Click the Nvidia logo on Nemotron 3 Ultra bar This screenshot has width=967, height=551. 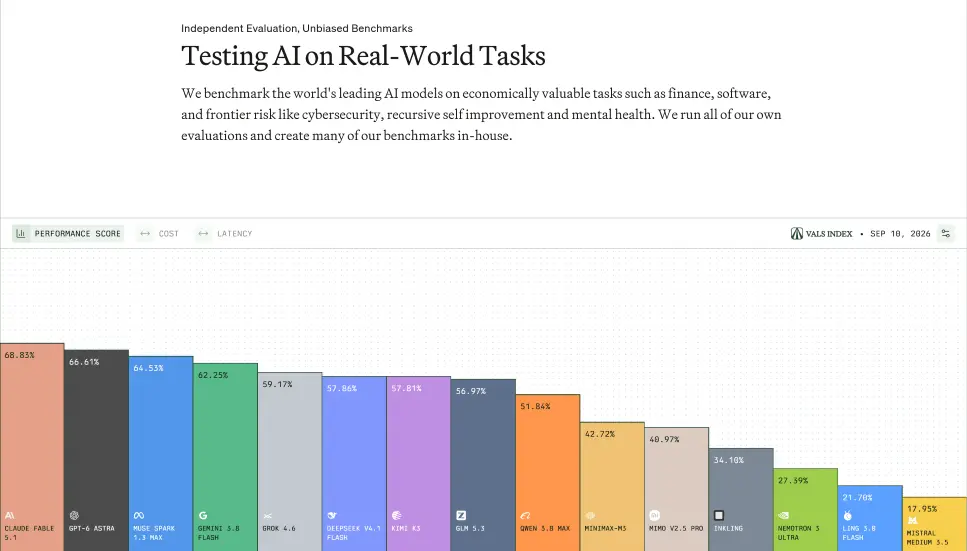coord(783,515)
